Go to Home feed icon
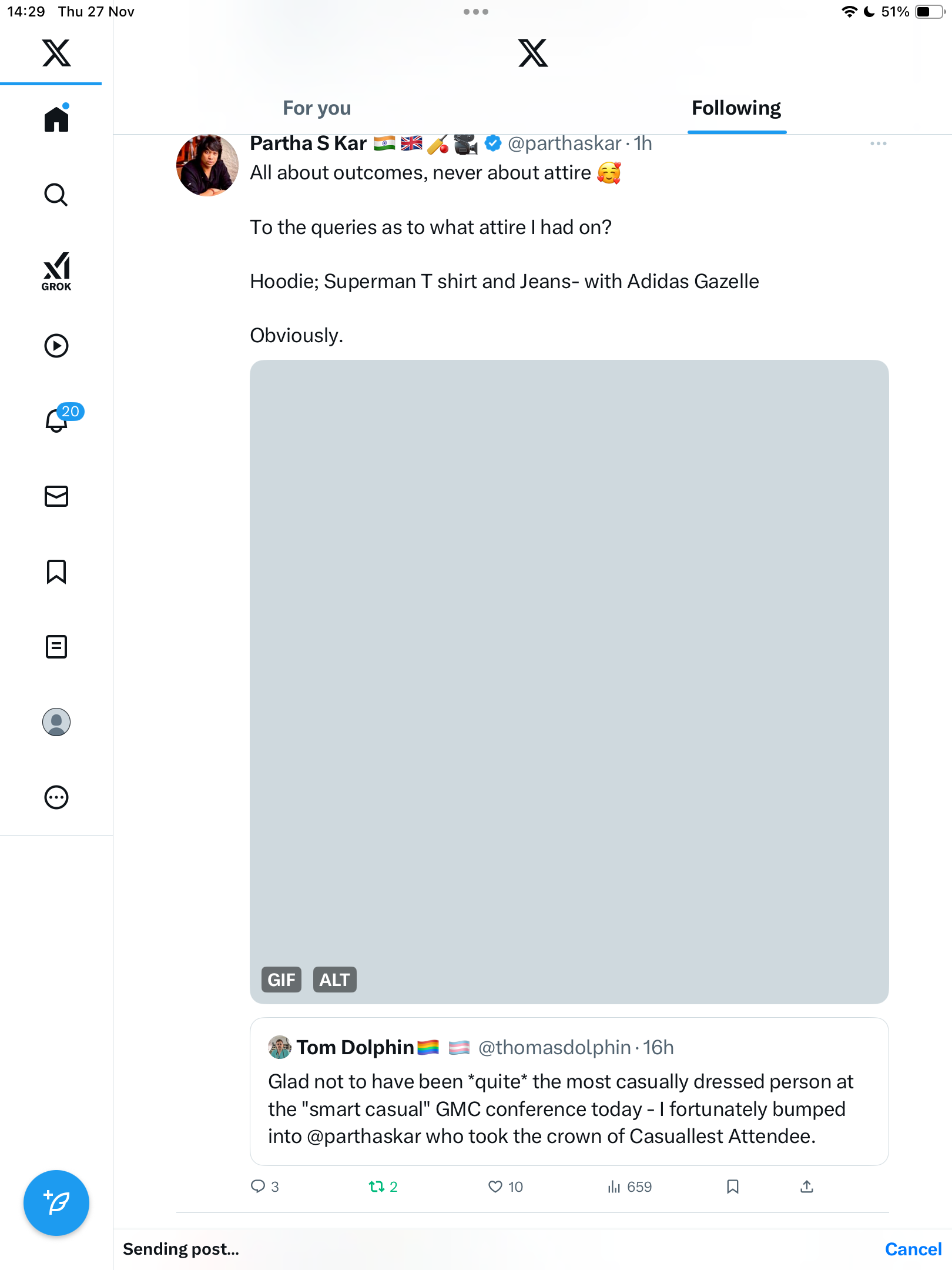The height and width of the screenshot is (1270, 952). coord(56,119)
